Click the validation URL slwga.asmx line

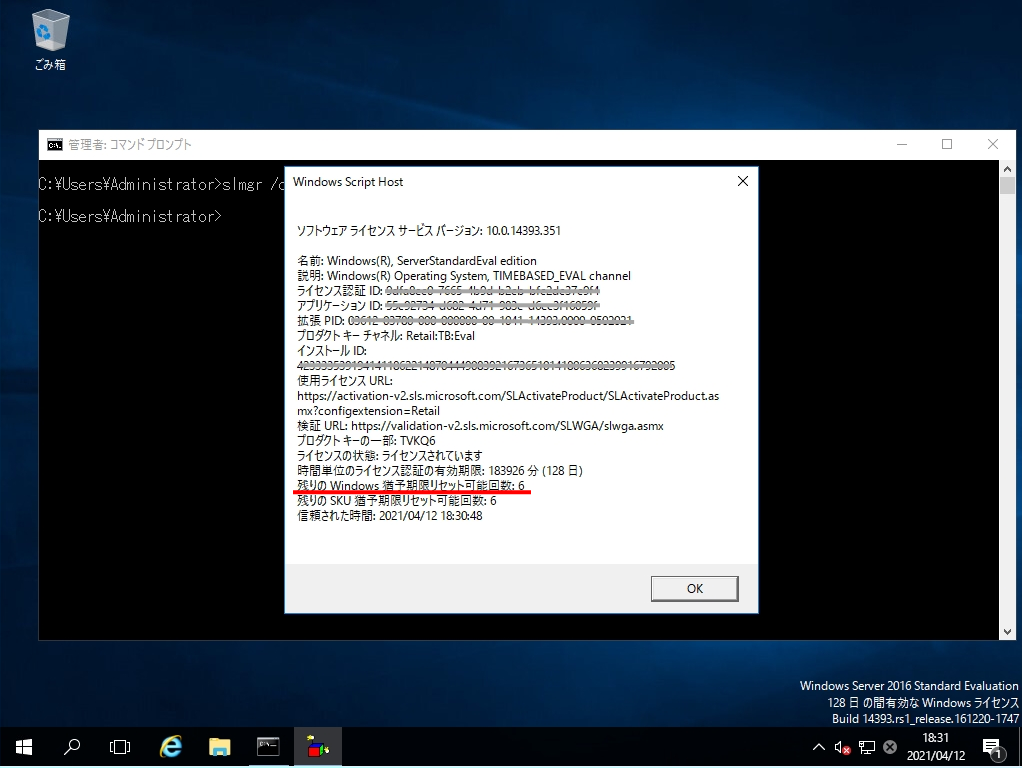tap(480, 426)
